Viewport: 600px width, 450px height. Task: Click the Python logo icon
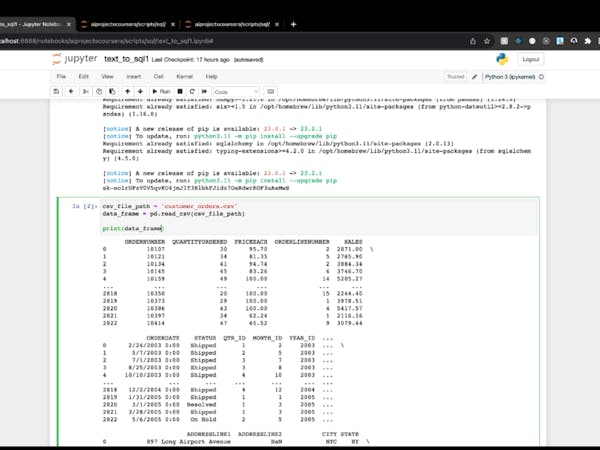coord(502,59)
